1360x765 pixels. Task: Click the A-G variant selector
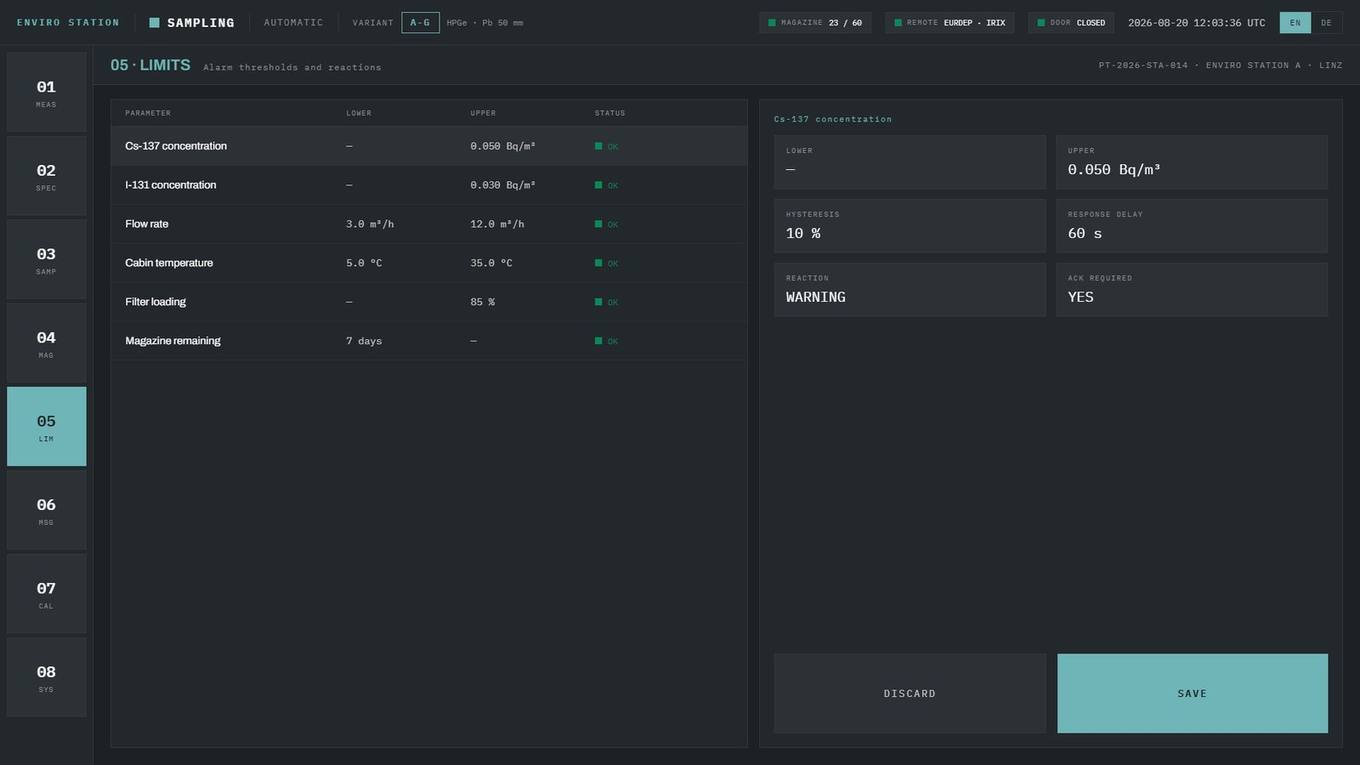(420, 22)
